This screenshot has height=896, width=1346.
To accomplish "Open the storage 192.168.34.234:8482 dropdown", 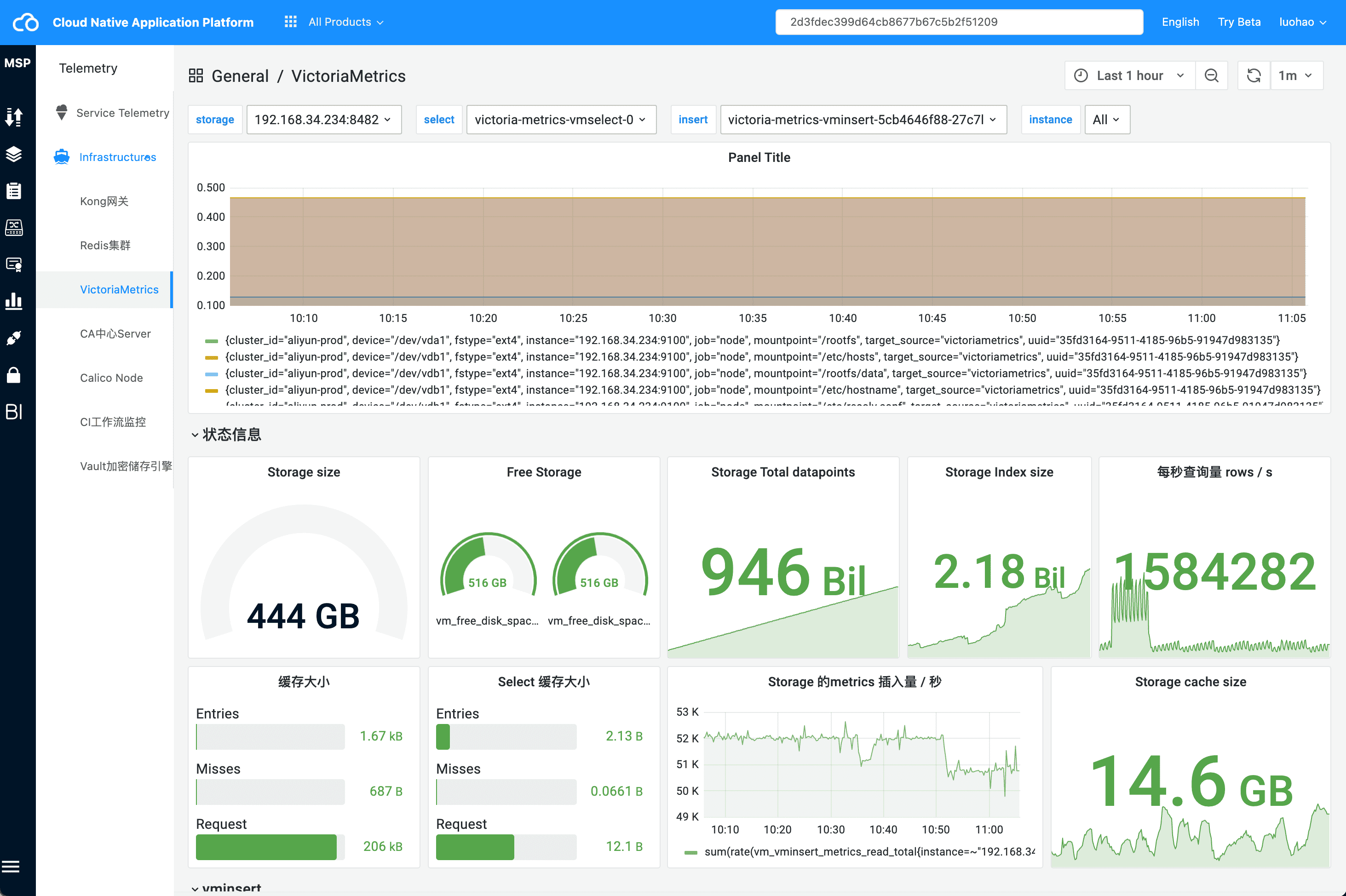I will pos(323,120).
